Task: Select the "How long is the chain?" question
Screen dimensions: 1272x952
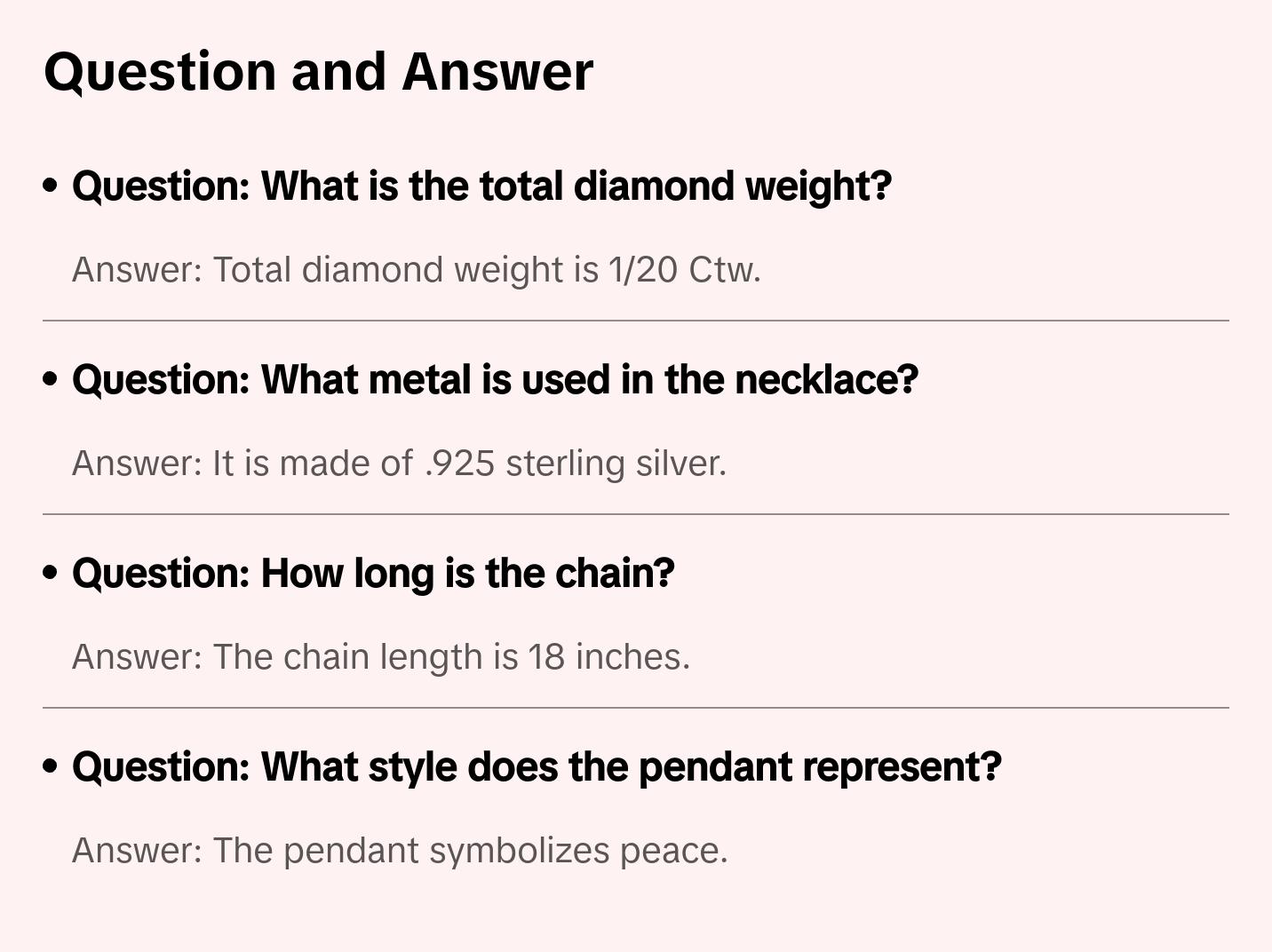Action: point(373,574)
